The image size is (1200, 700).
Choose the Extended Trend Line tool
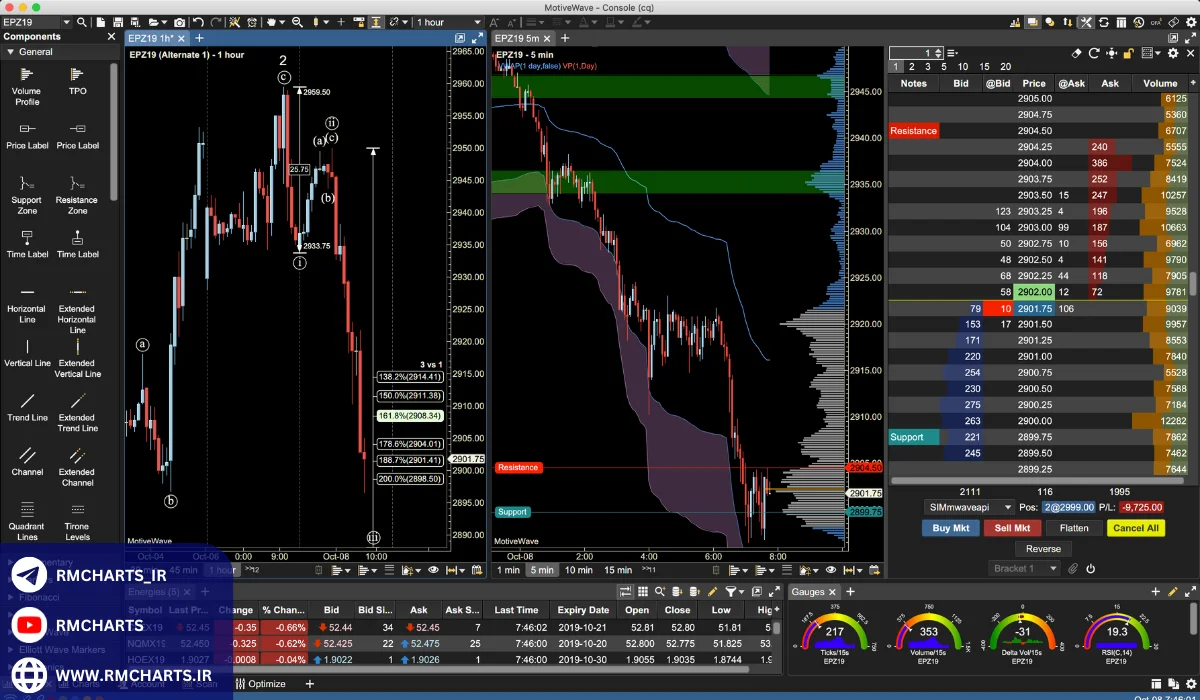[x=77, y=411]
